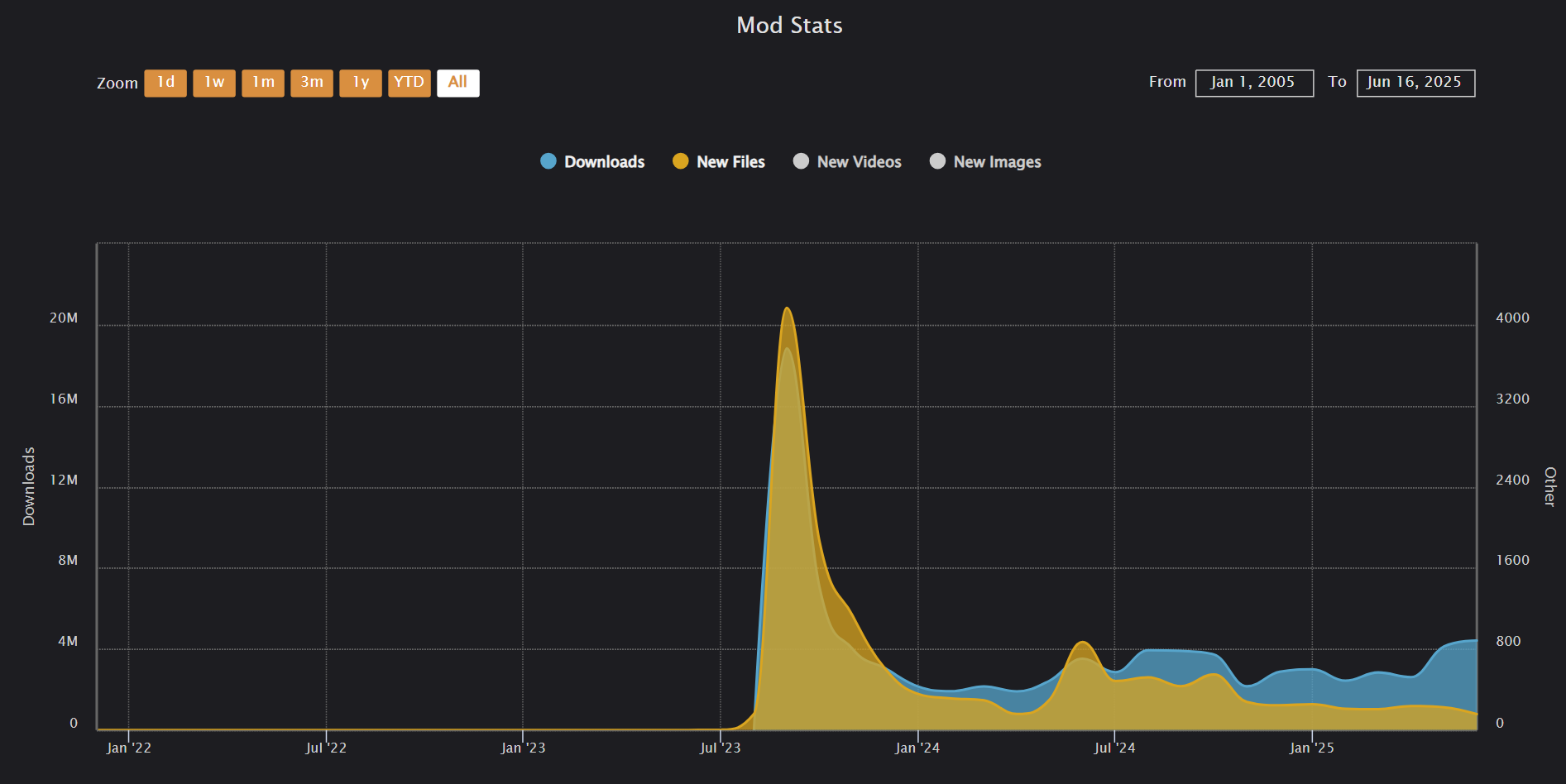
Task: Set zoom range to 3m
Action: click(x=312, y=83)
